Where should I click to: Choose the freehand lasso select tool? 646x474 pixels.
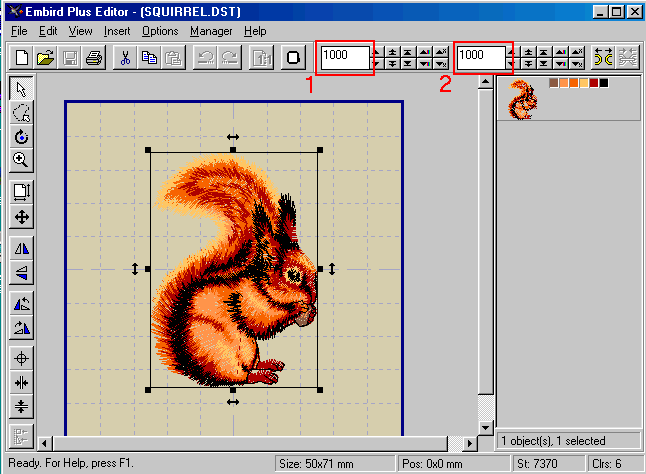(21, 112)
